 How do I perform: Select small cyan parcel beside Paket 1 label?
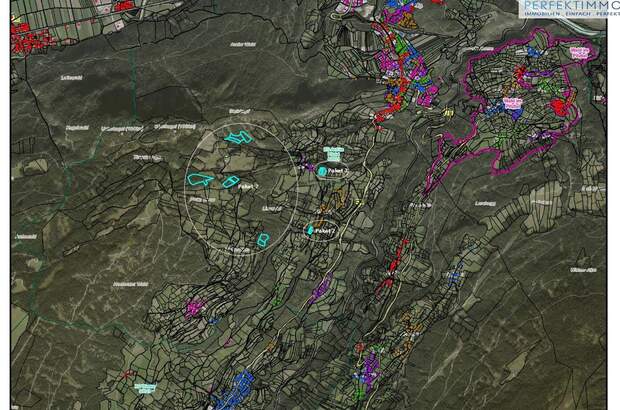[x=231, y=181]
